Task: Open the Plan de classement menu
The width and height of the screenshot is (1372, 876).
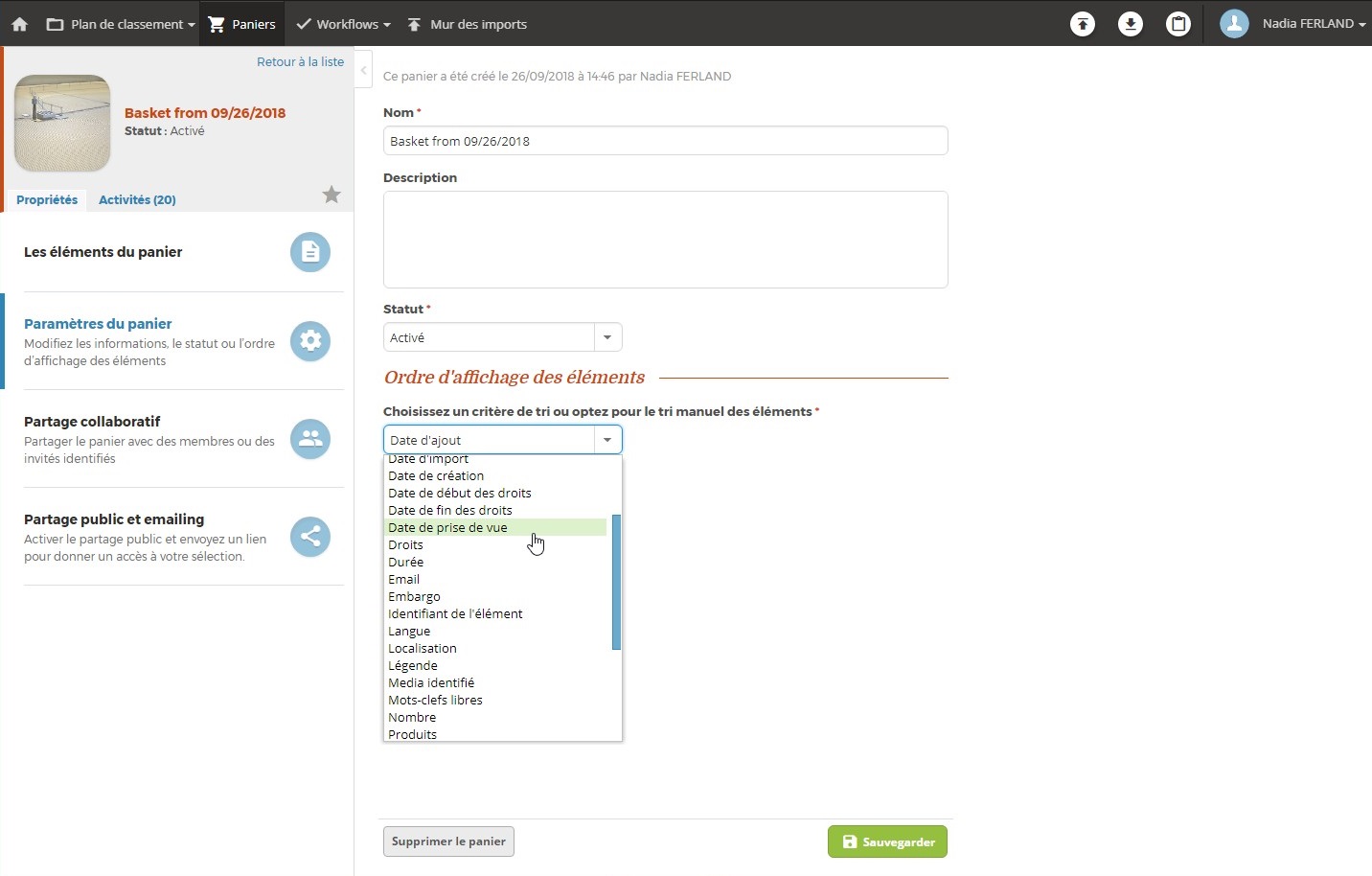Action: (x=121, y=24)
